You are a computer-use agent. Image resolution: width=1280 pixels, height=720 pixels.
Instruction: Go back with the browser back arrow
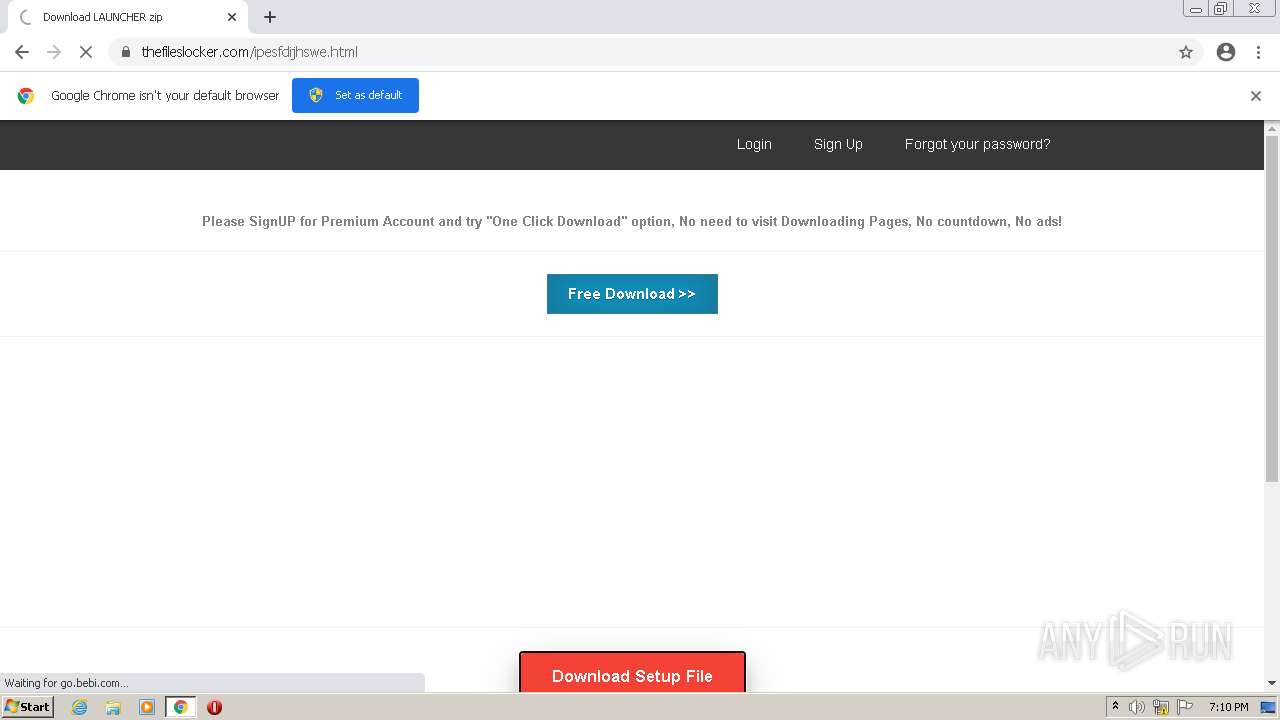[22, 52]
